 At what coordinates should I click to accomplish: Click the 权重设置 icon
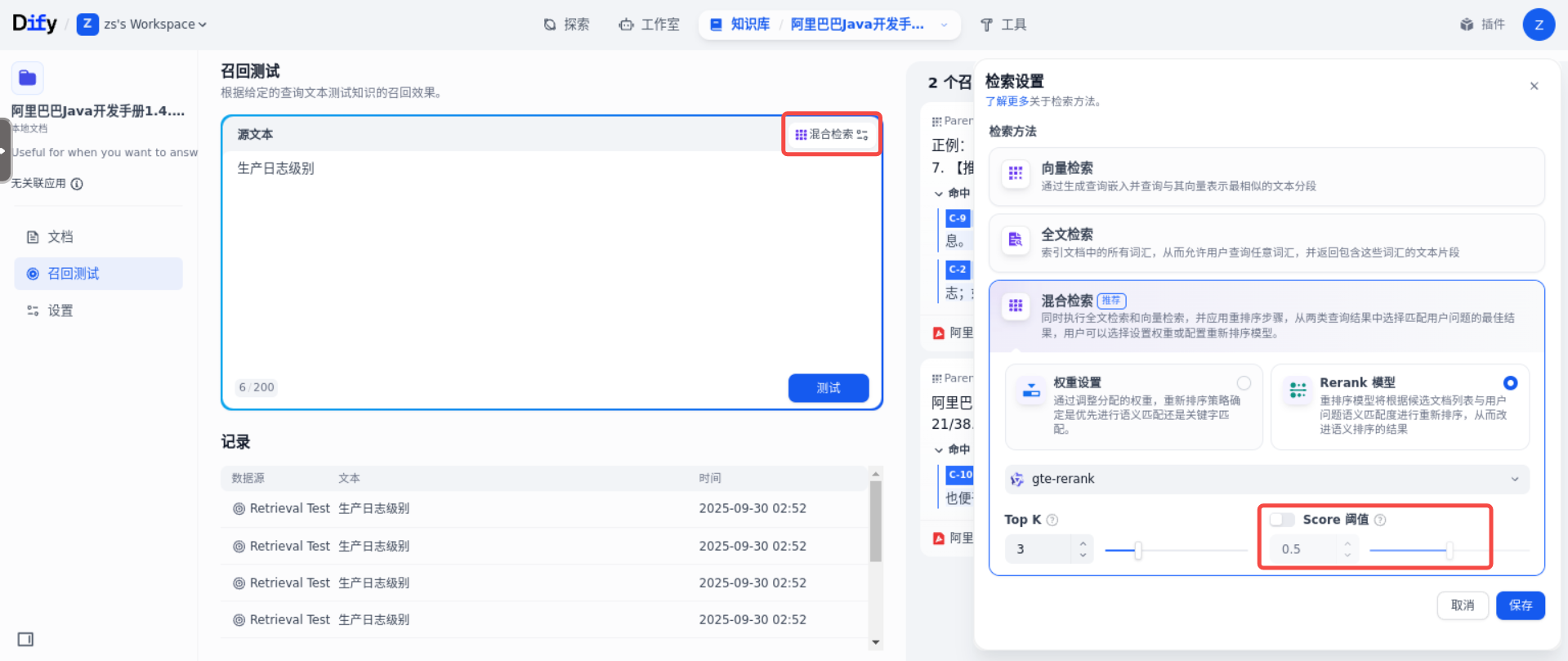pyautogui.click(x=1031, y=391)
